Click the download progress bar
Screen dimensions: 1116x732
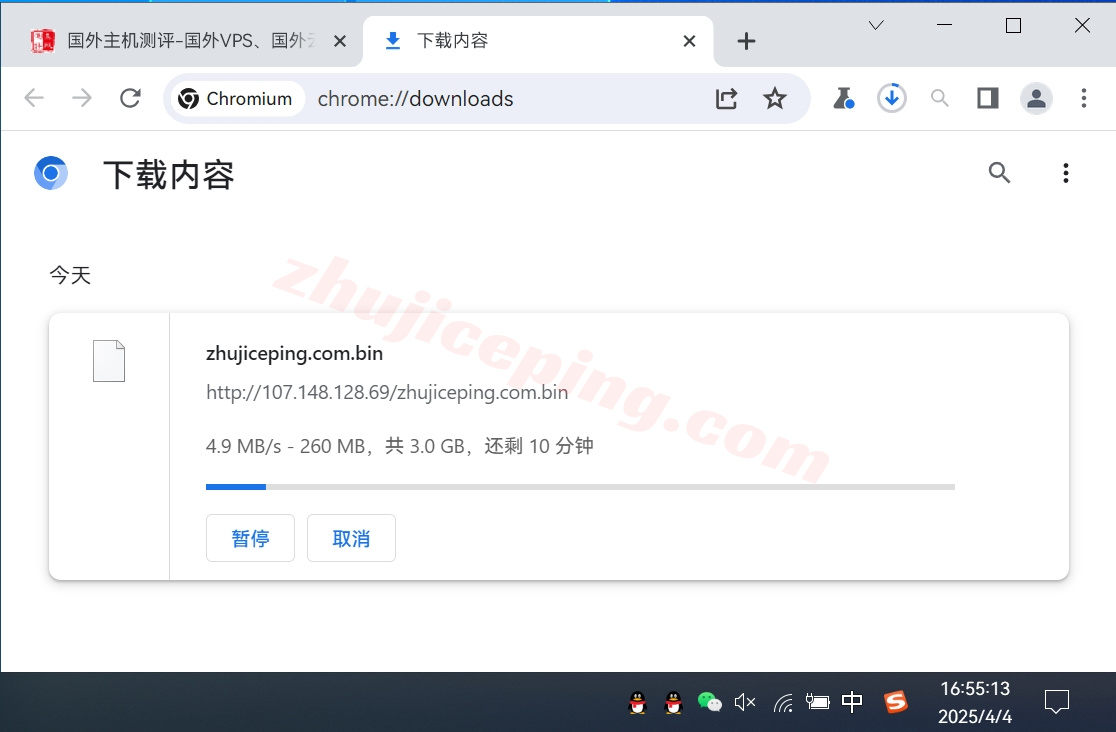coord(580,487)
